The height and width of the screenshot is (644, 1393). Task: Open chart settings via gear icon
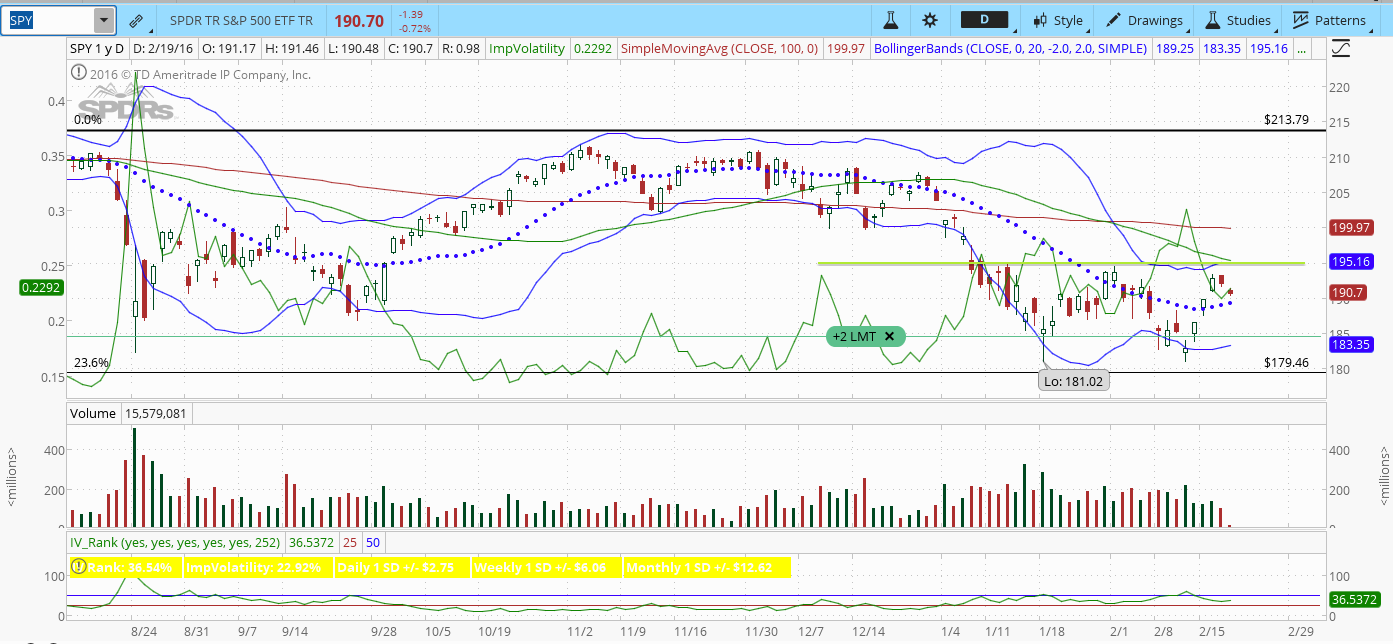930,20
